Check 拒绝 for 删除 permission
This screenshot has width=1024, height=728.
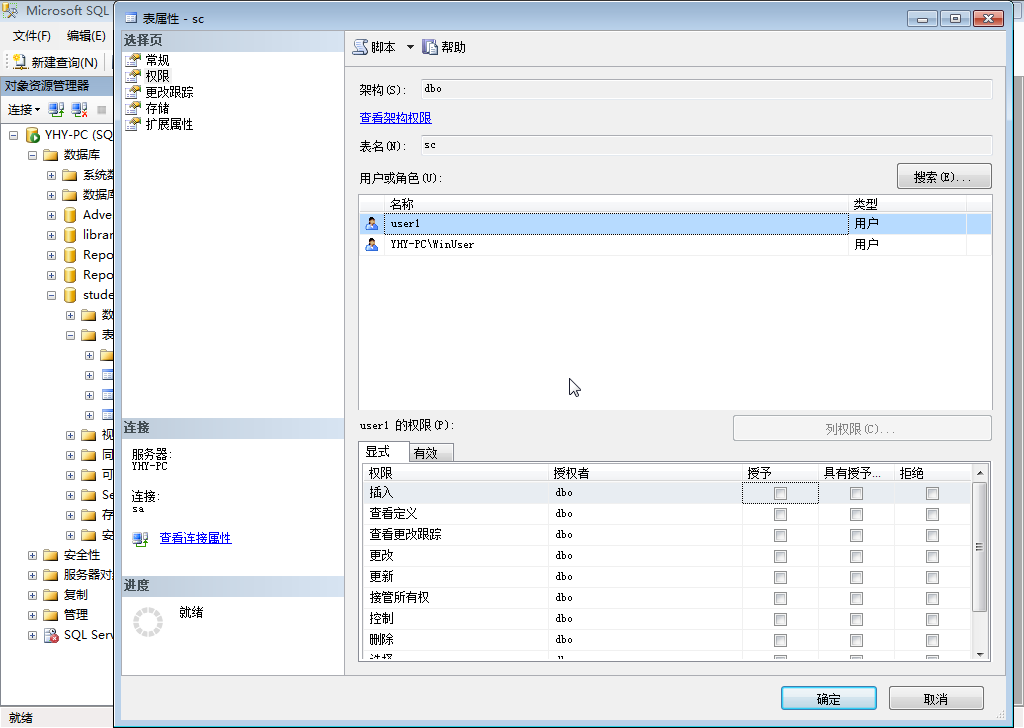pyautogui.click(x=933, y=640)
